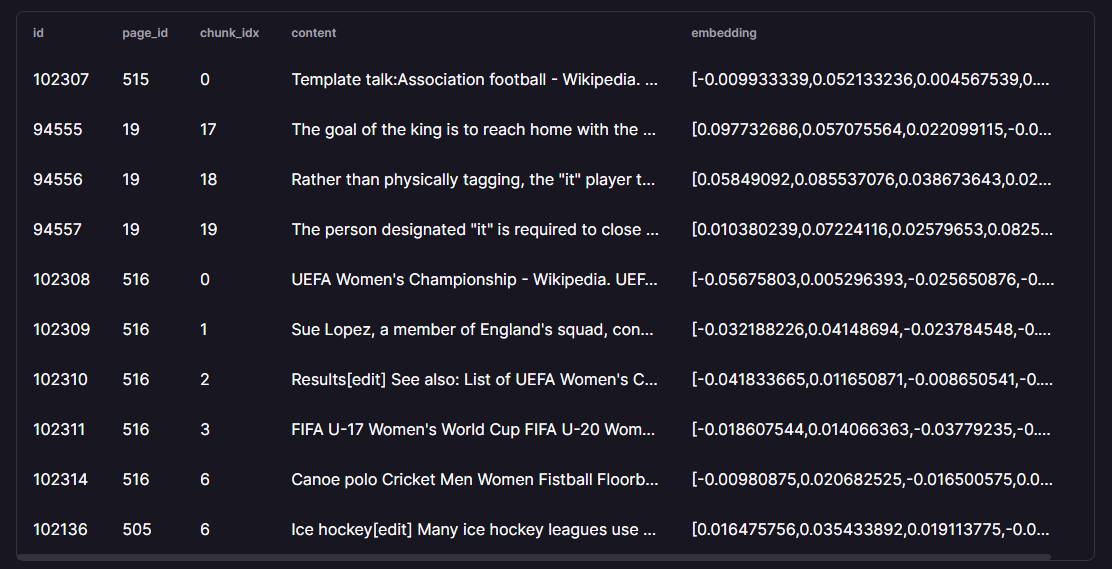Click the id column header
This screenshot has width=1112, height=569.
coord(38,33)
